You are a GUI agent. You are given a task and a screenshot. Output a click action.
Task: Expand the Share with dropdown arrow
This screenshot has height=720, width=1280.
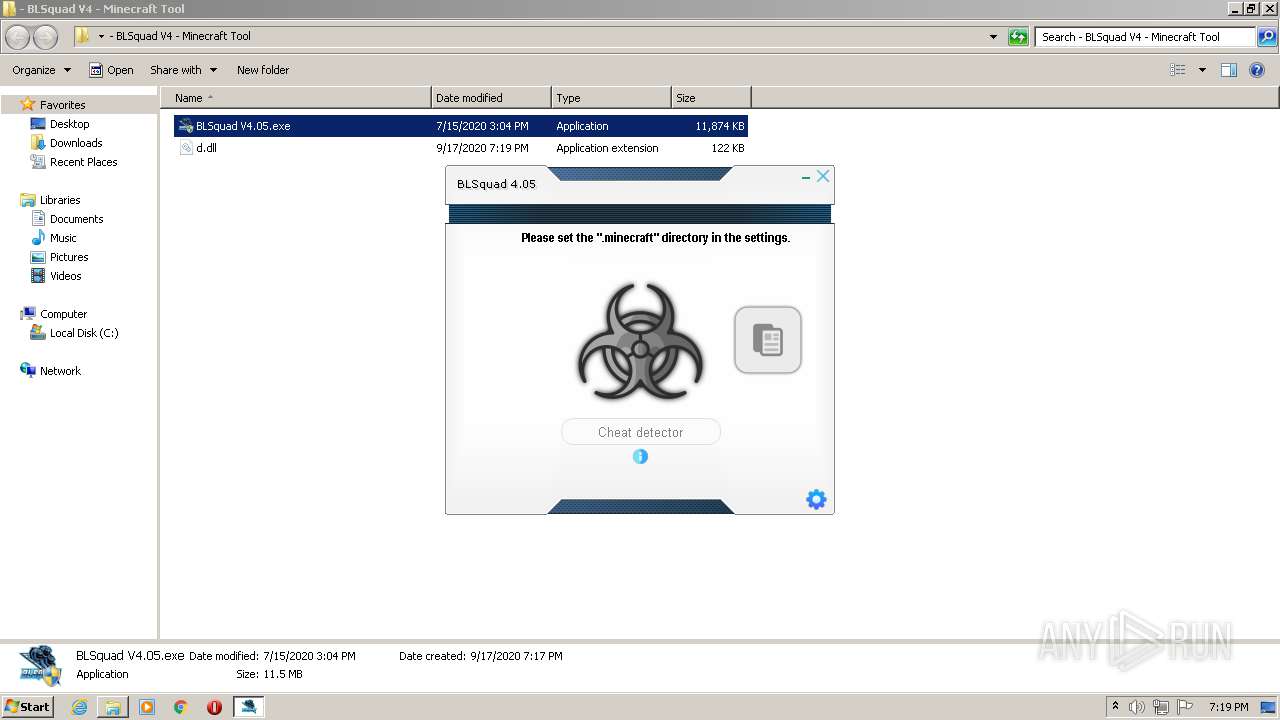coord(213,70)
